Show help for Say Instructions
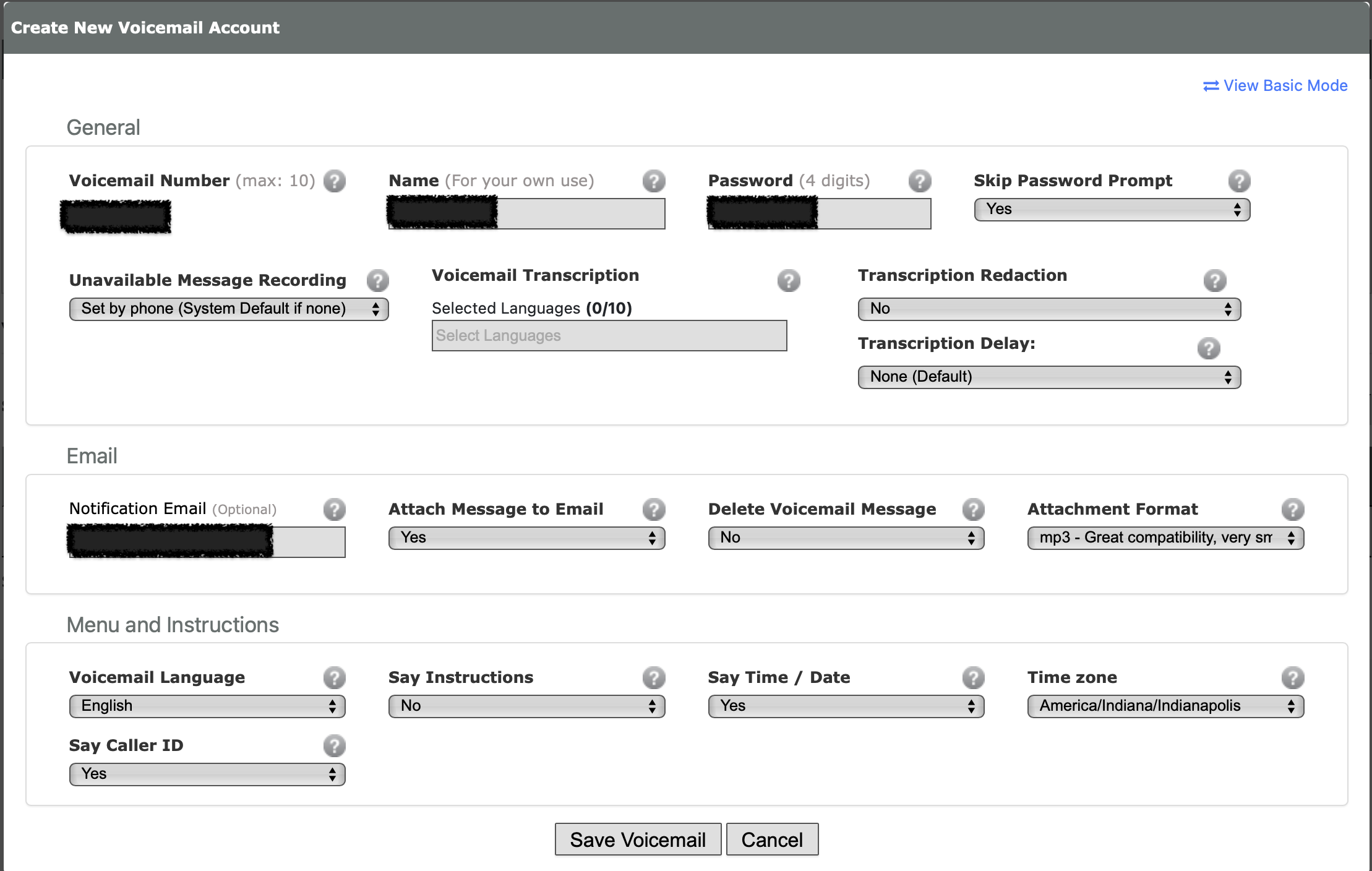 (x=654, y=678)
